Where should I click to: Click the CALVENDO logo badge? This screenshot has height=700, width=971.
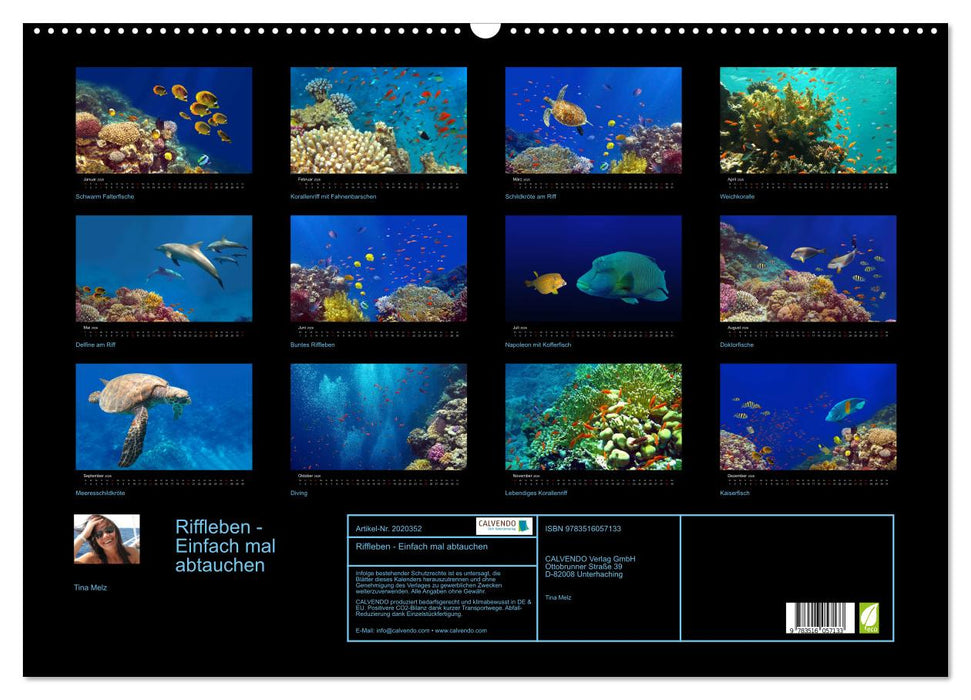504,526
